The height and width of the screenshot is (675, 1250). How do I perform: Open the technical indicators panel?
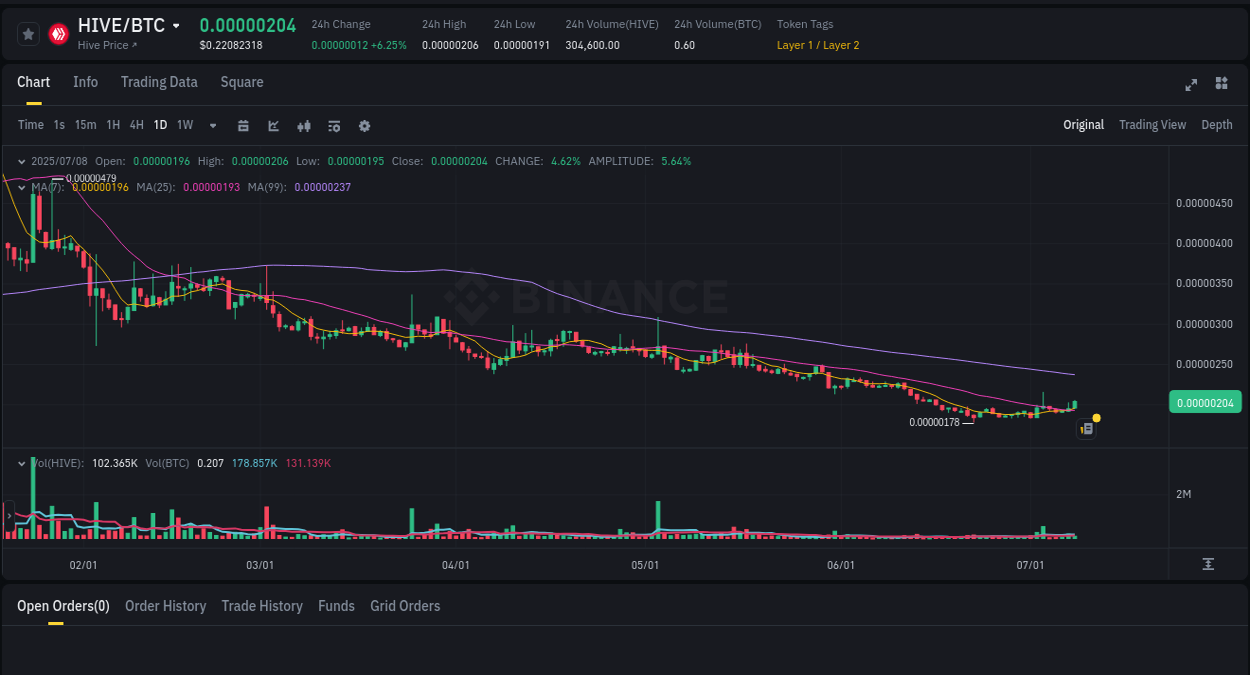click(334, 125)
